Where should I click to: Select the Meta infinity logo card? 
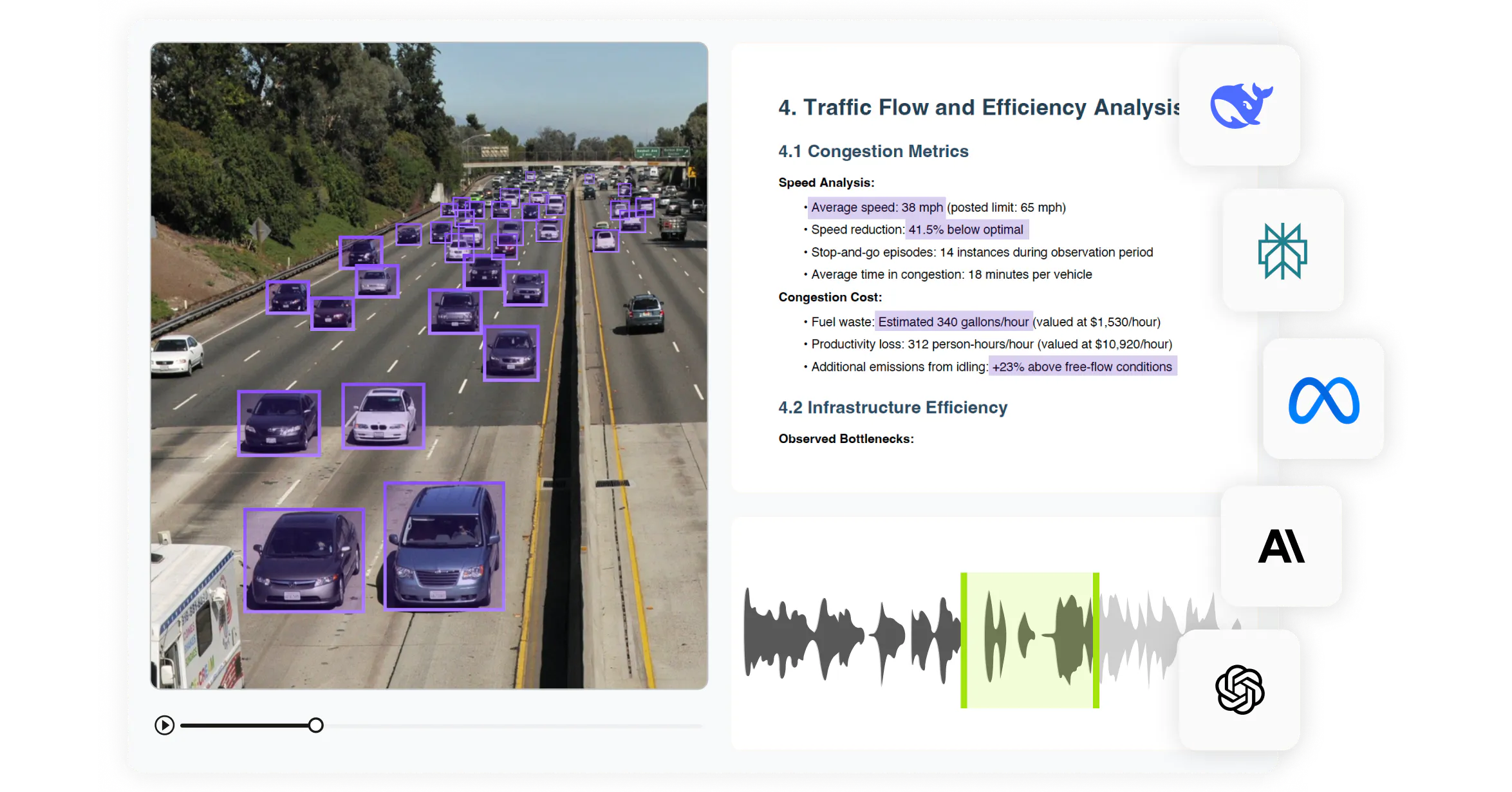1323,399
